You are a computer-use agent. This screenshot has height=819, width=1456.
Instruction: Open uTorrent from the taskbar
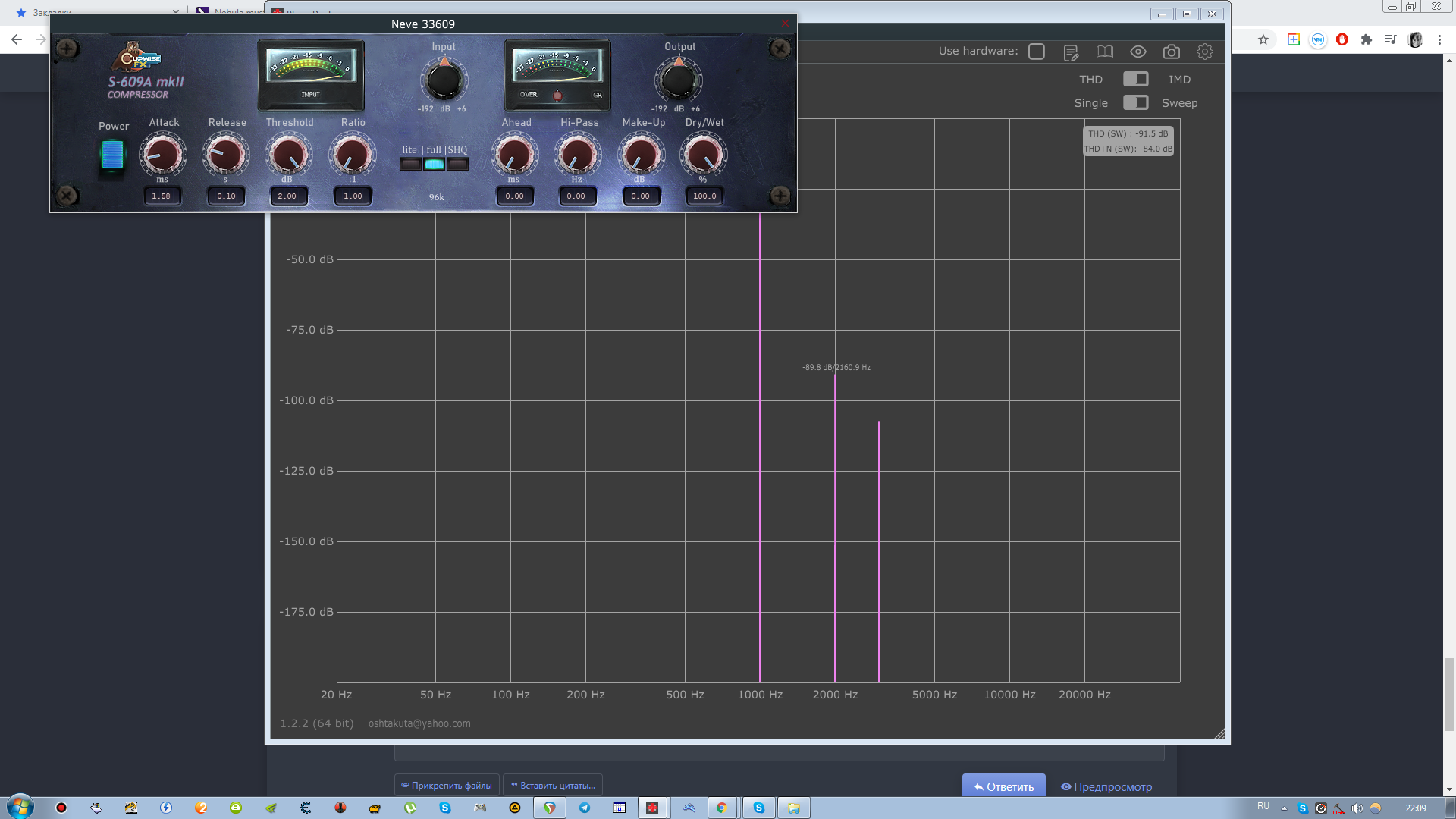(x=410, y=808)
